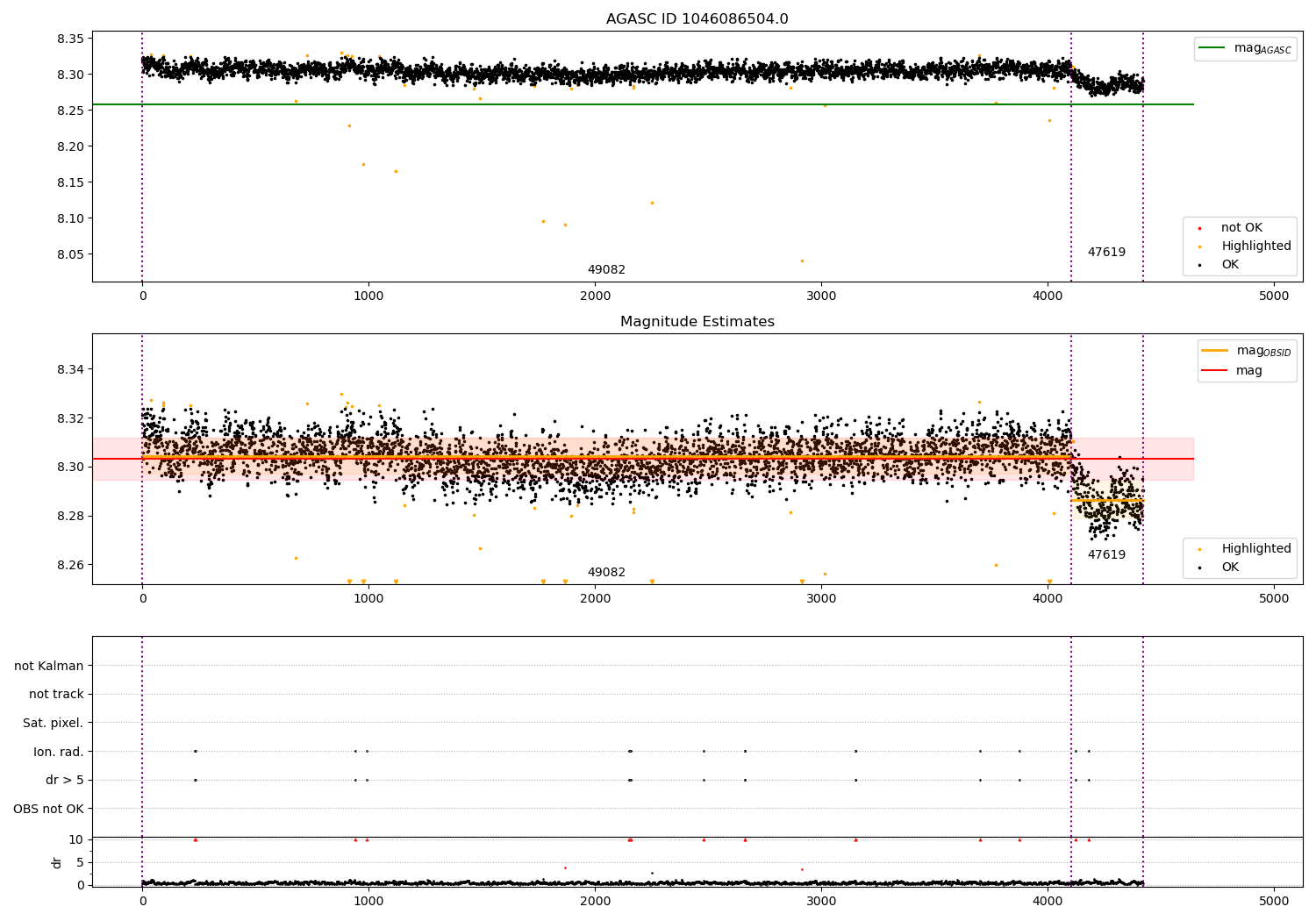Image resolution: width=1316 pixels, height=921 pixels.
Task: Select the green mag AGASC legend entry
Action: (1245, 48)
